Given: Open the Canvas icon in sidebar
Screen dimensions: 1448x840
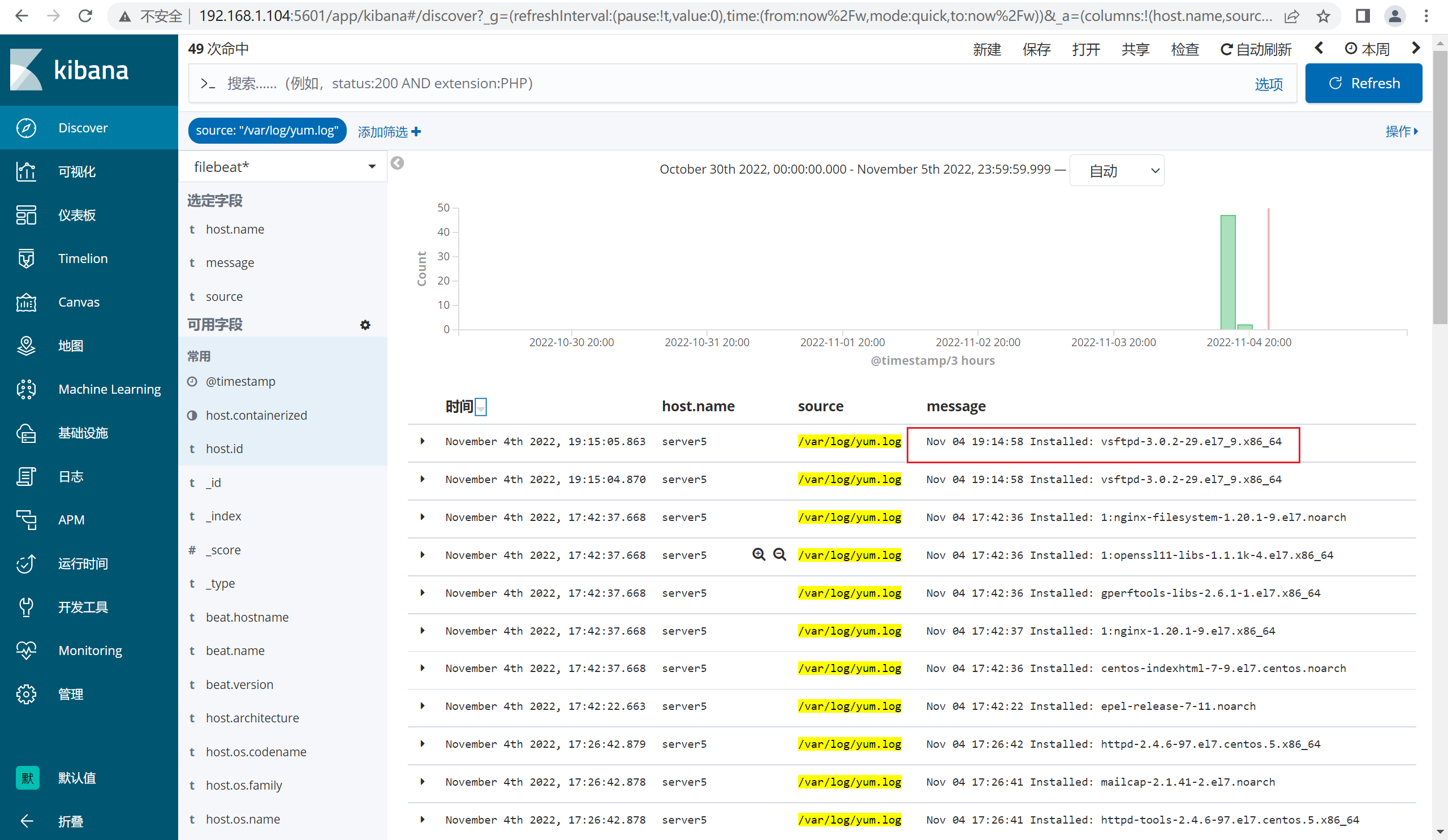Looking at the screenshot, I should [27, 302].
